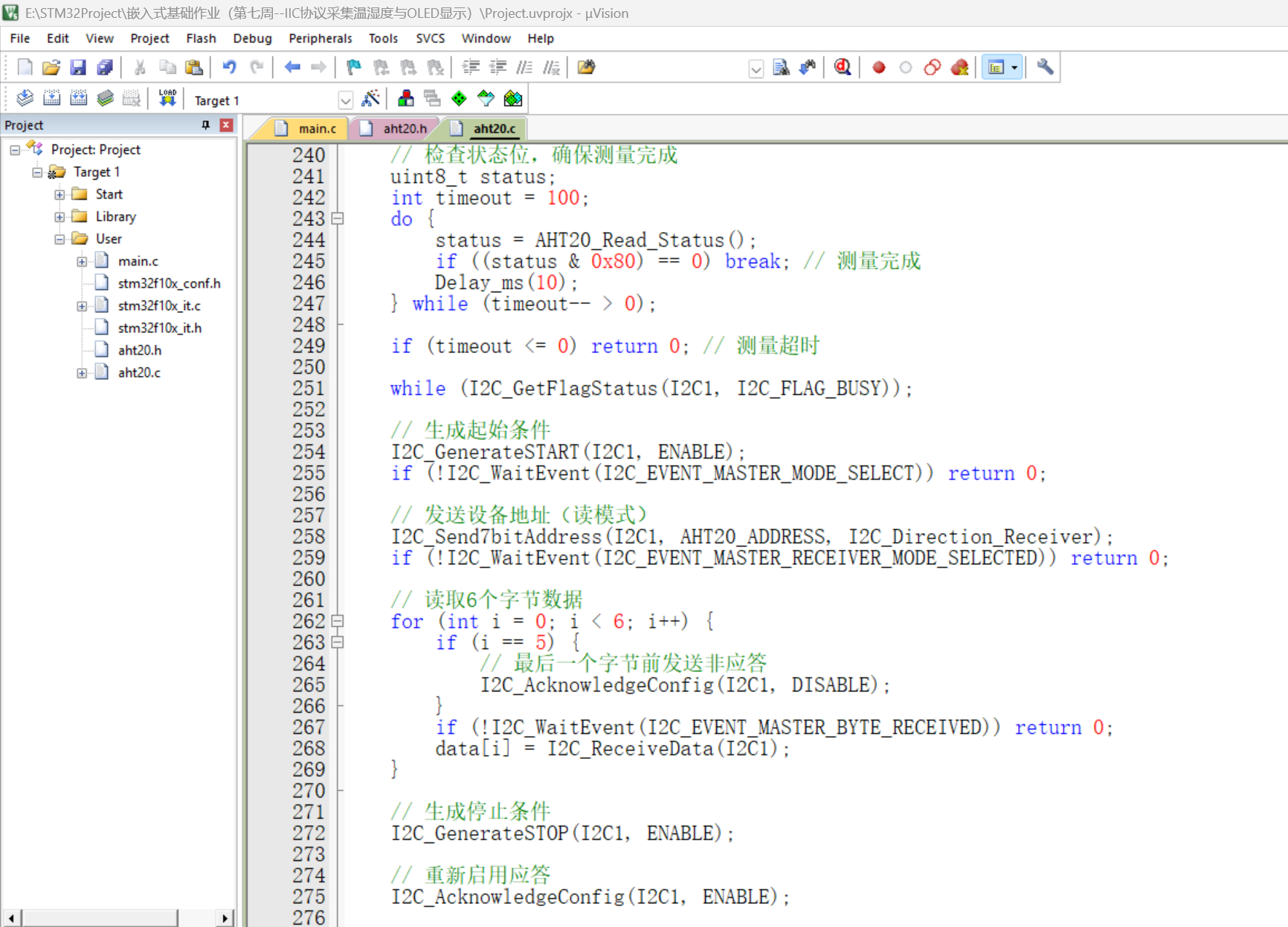Start the debug session with the magnifier d icon
The image size is (1288, 927).
843,68
